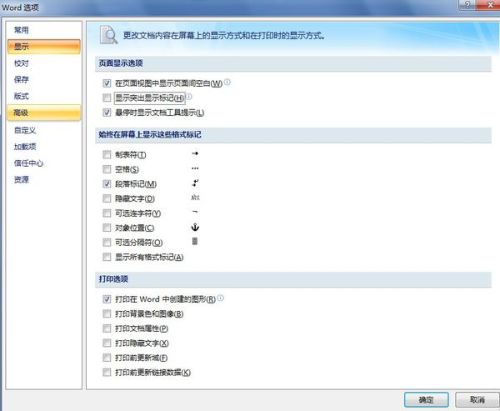This screenshot has height=411, width=500.
Task: Open the 校对 (Proofing) category
Action: [21, 63]
